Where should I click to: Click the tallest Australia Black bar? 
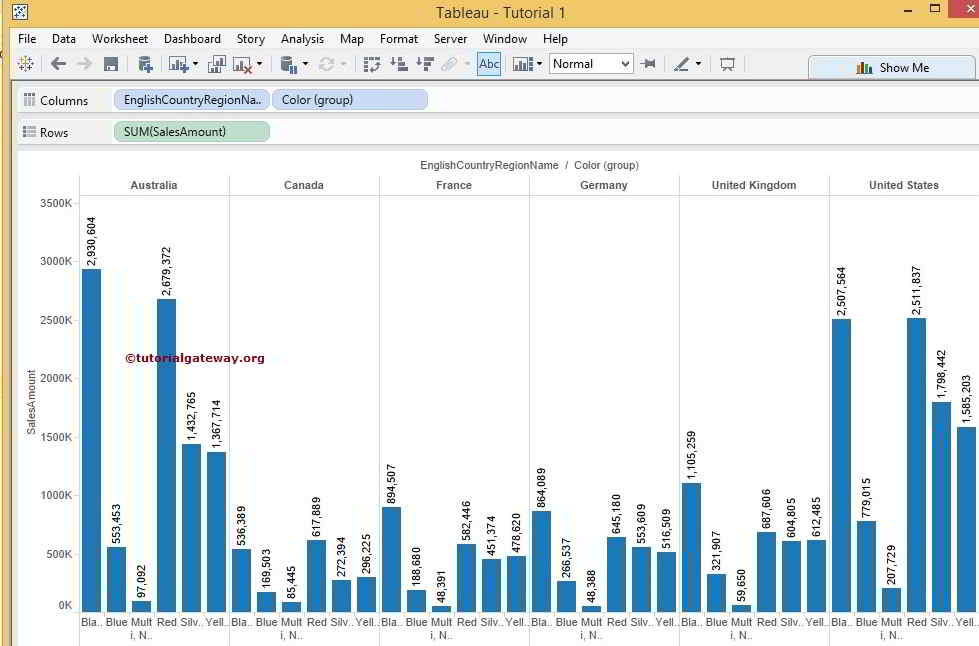(x=91, y=440)
